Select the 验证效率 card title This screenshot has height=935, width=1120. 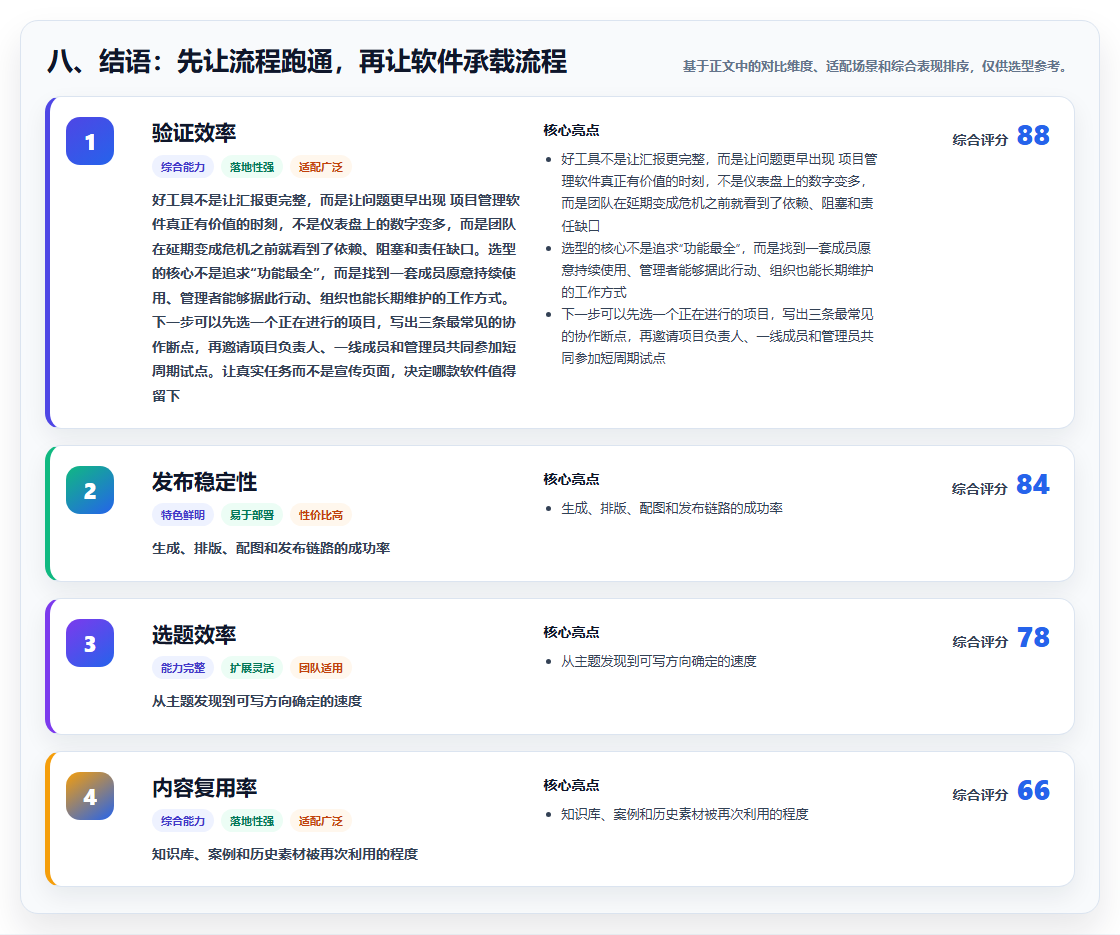(194, 133)
